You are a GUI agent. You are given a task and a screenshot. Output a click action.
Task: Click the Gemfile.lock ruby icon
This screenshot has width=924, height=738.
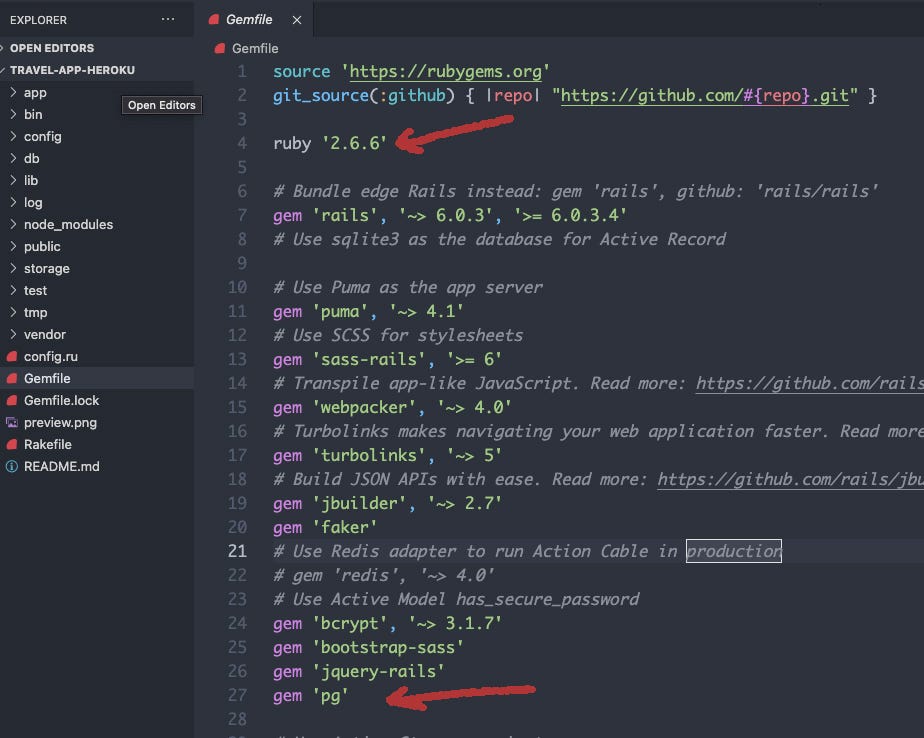tap(12, 400)
